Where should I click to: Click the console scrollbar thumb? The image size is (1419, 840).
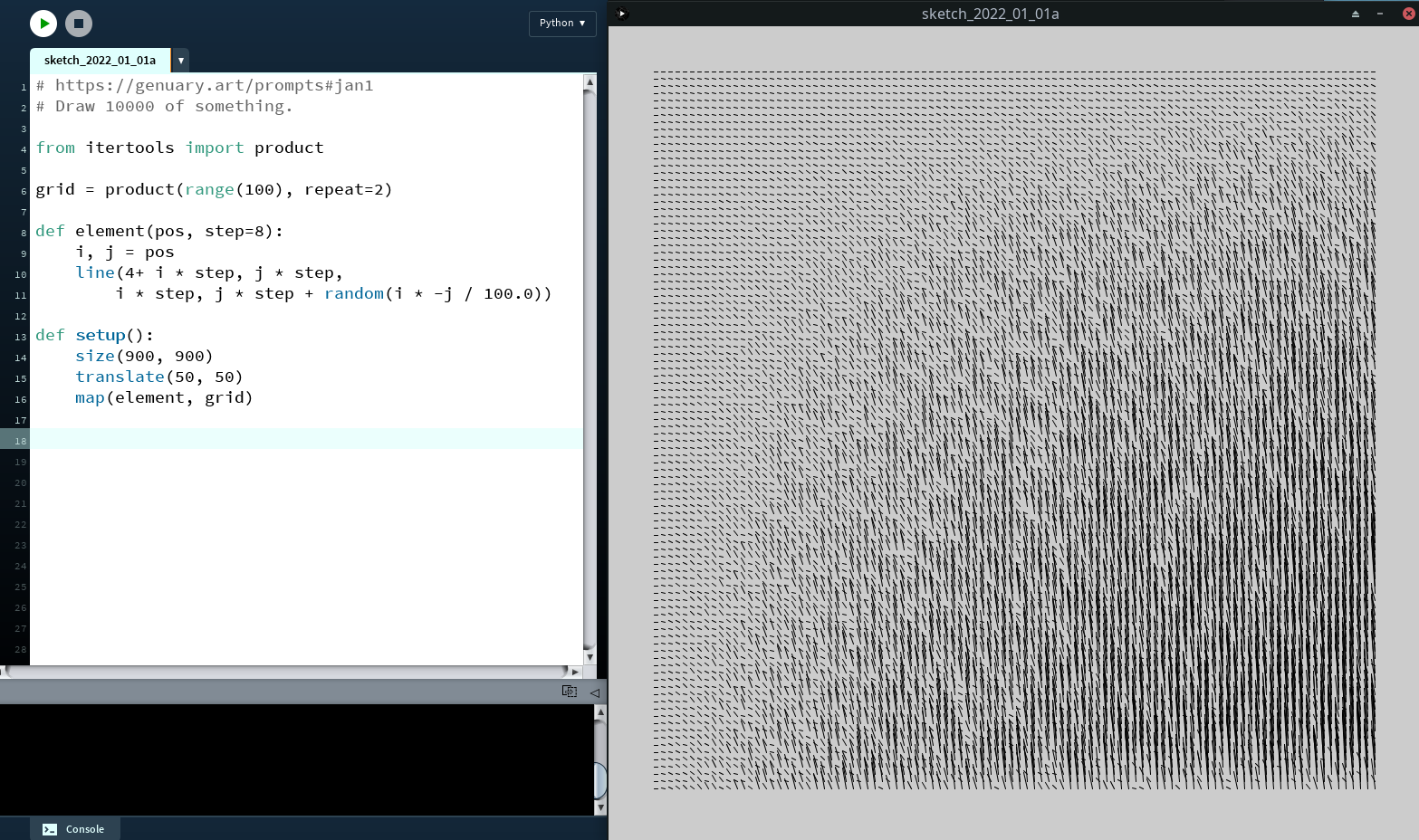click(599, 779)
